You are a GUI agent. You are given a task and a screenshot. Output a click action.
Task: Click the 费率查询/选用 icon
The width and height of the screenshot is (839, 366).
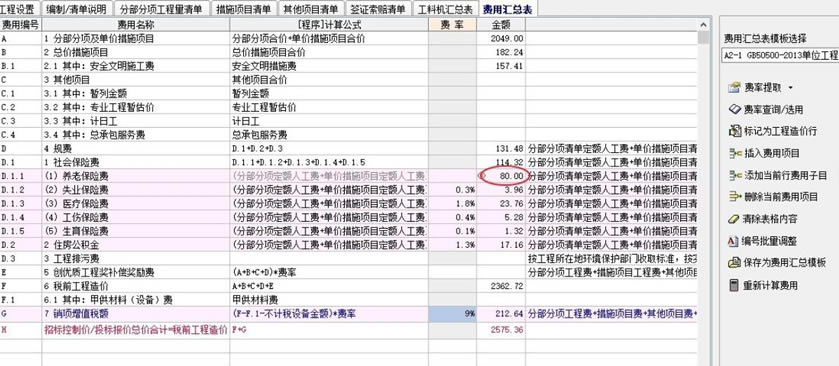734,109
